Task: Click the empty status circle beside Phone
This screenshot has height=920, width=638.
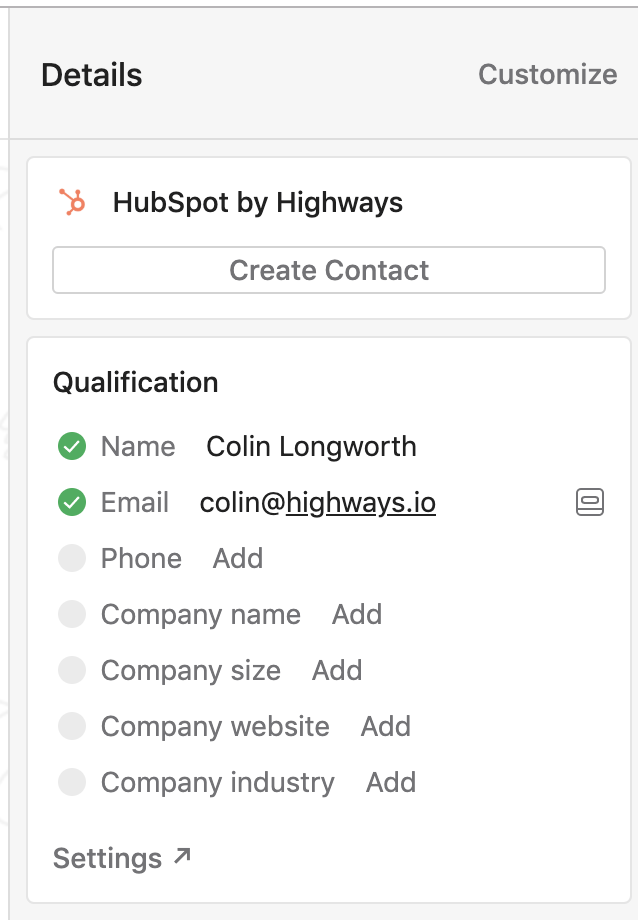Action: [72, 558]
